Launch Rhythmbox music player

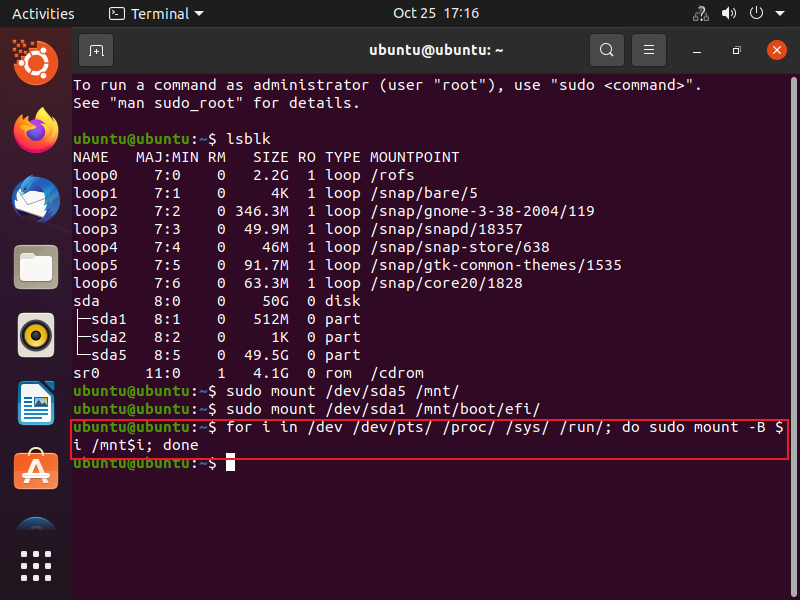tap(36, 334)
